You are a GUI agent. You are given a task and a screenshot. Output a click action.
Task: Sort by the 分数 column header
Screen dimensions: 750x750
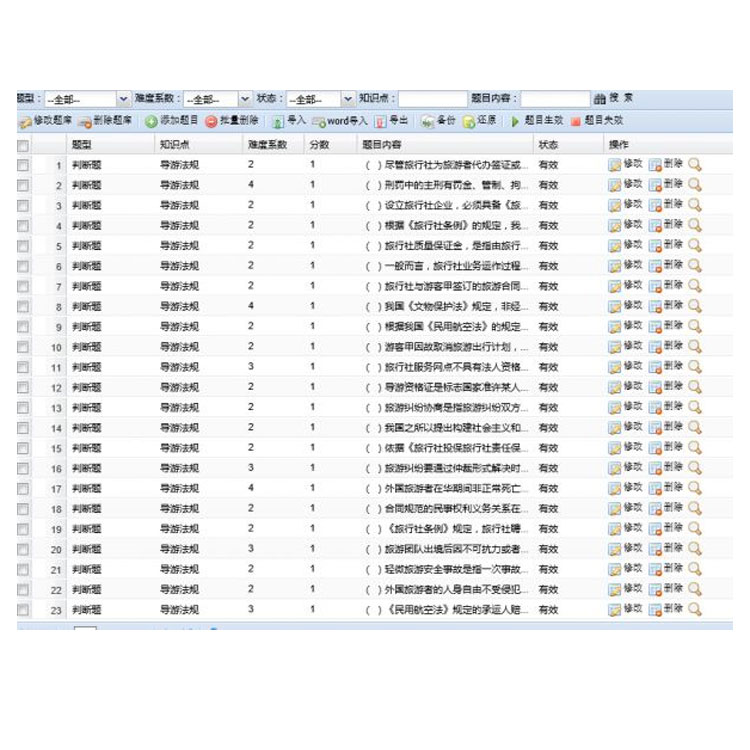(x=319, y=145)
